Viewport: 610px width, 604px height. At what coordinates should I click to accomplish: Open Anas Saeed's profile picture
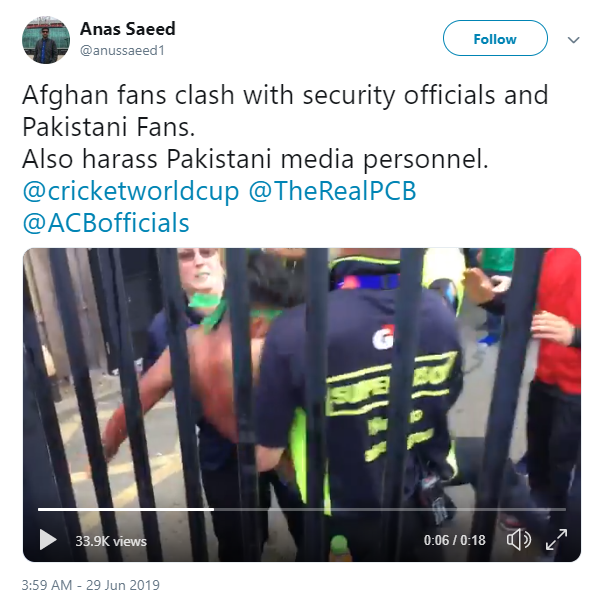46,40
